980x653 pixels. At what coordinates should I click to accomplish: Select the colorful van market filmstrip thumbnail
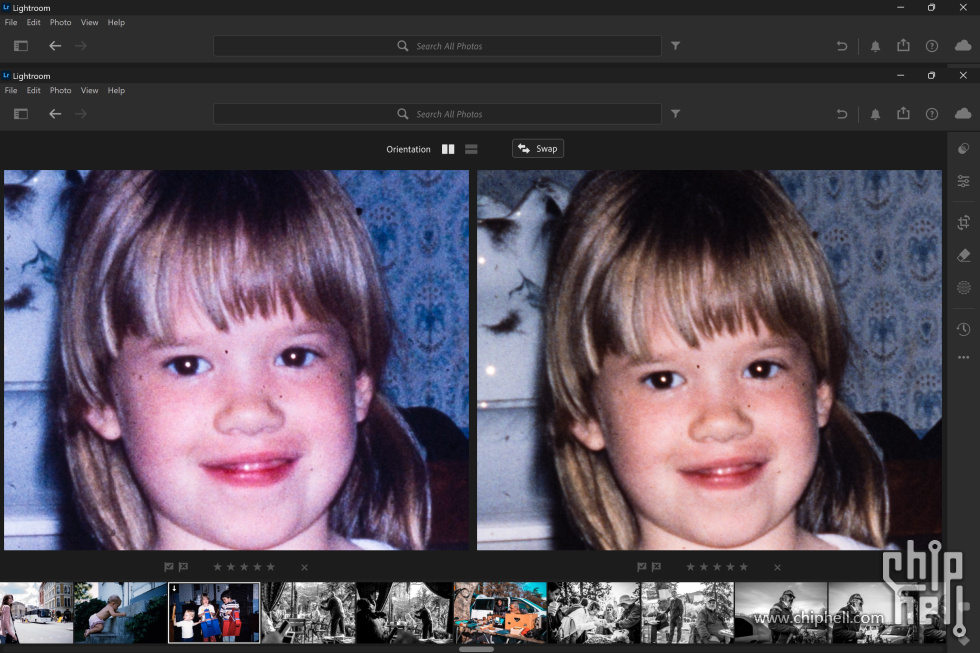[500, 613]
